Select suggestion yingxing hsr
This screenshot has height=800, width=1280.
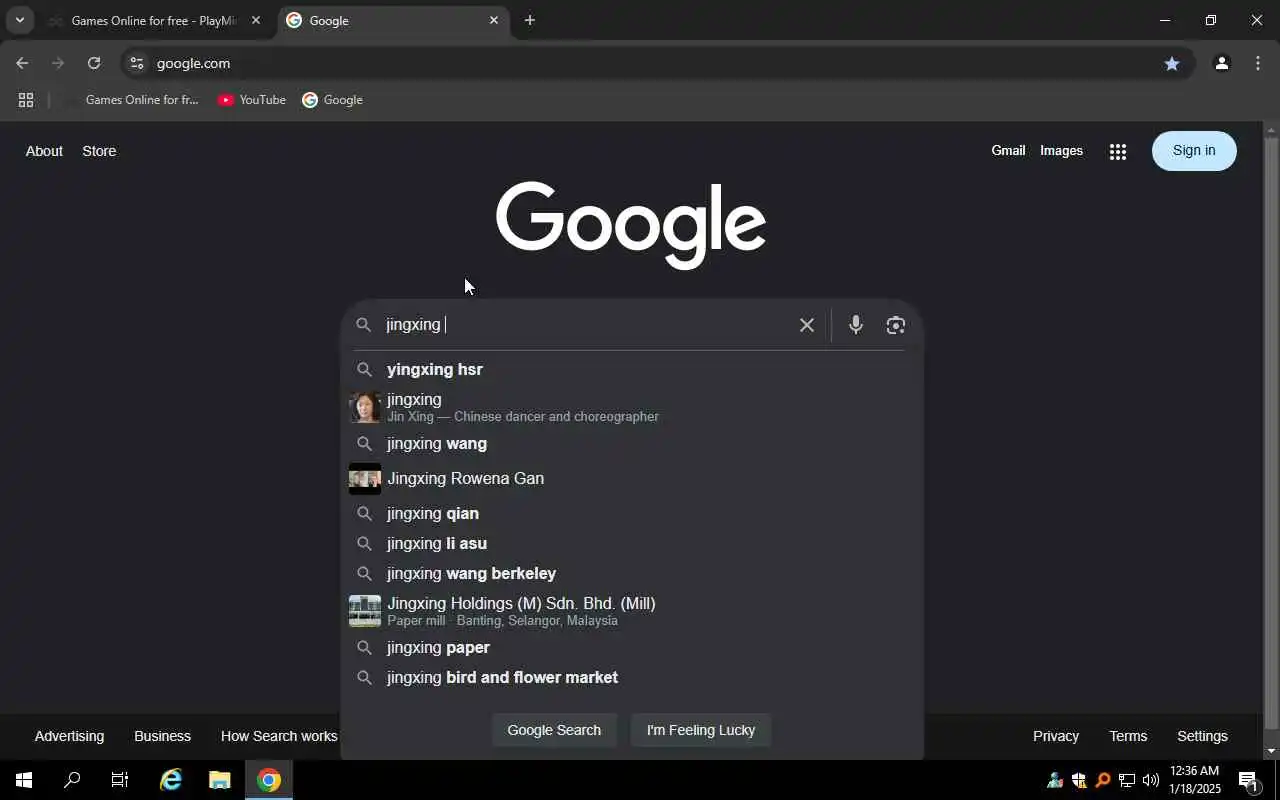(x=631, y=370)
